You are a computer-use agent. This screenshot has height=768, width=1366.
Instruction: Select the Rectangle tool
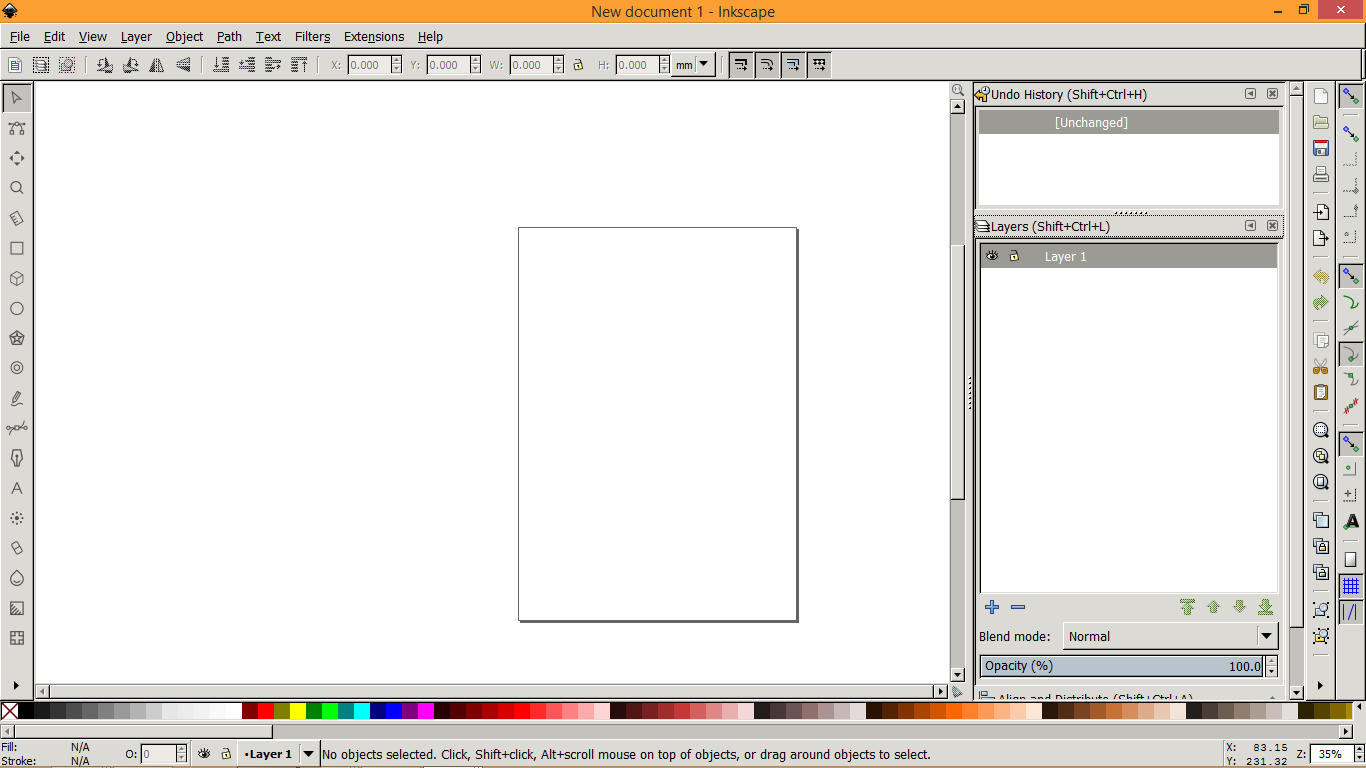16,248
